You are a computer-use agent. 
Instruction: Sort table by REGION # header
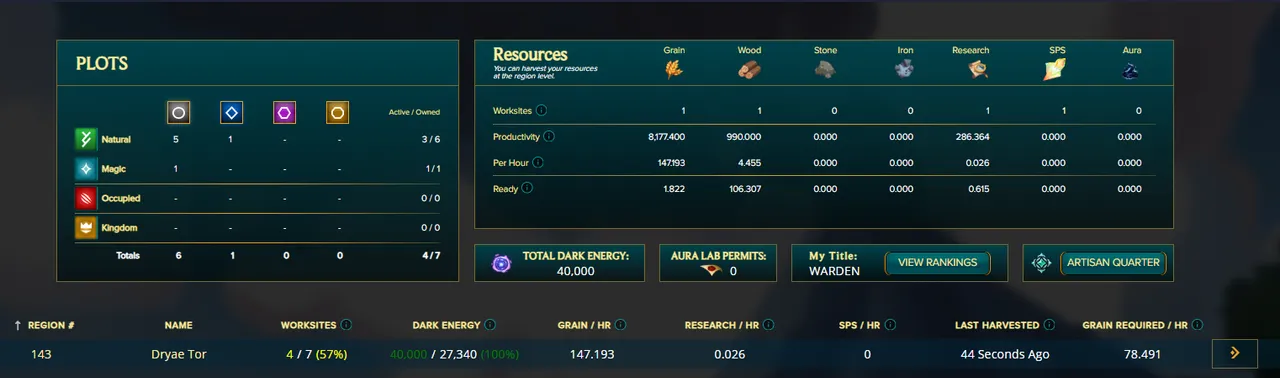(51, 325)
